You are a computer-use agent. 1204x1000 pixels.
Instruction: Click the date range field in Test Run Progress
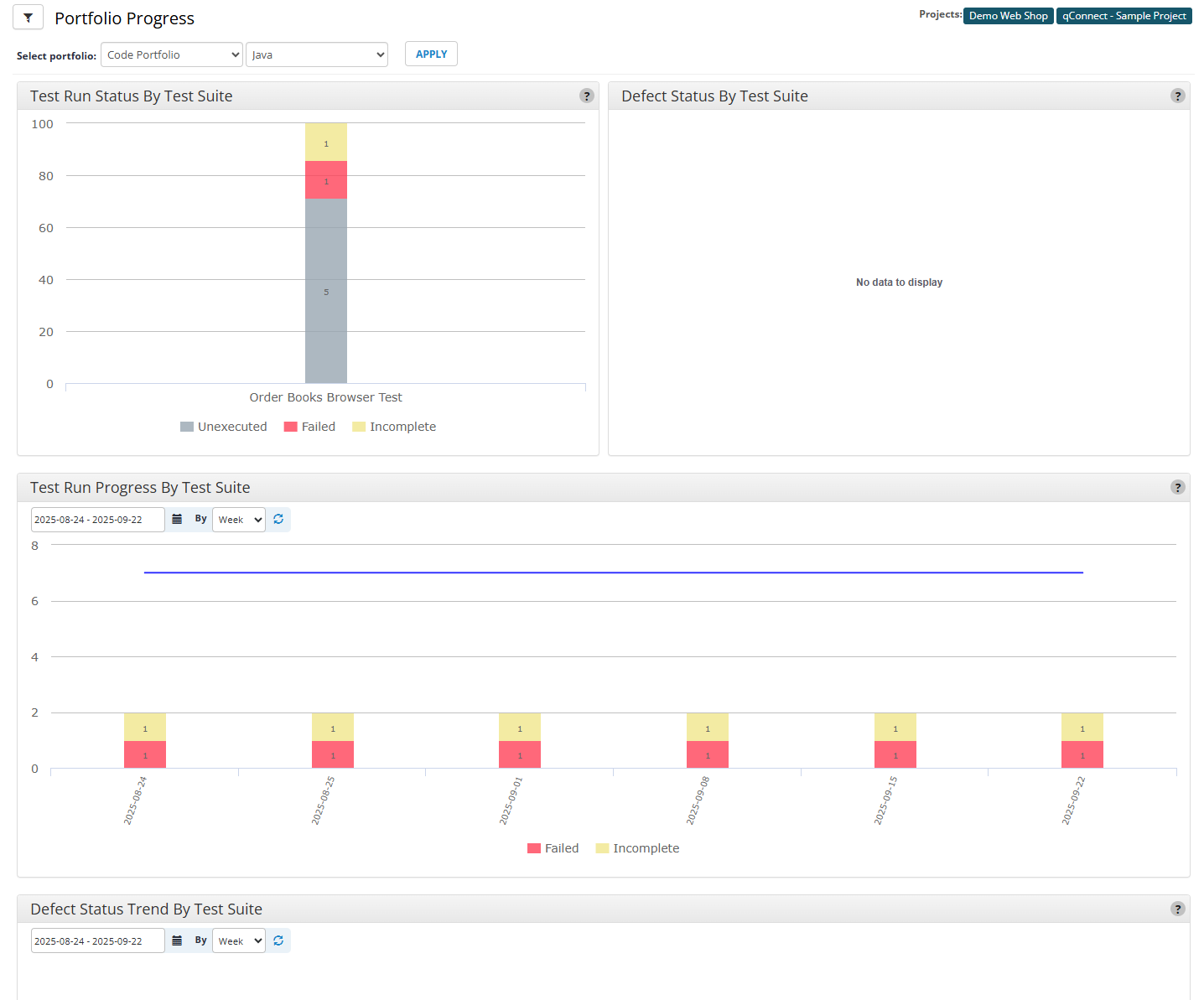coord(97,520)
